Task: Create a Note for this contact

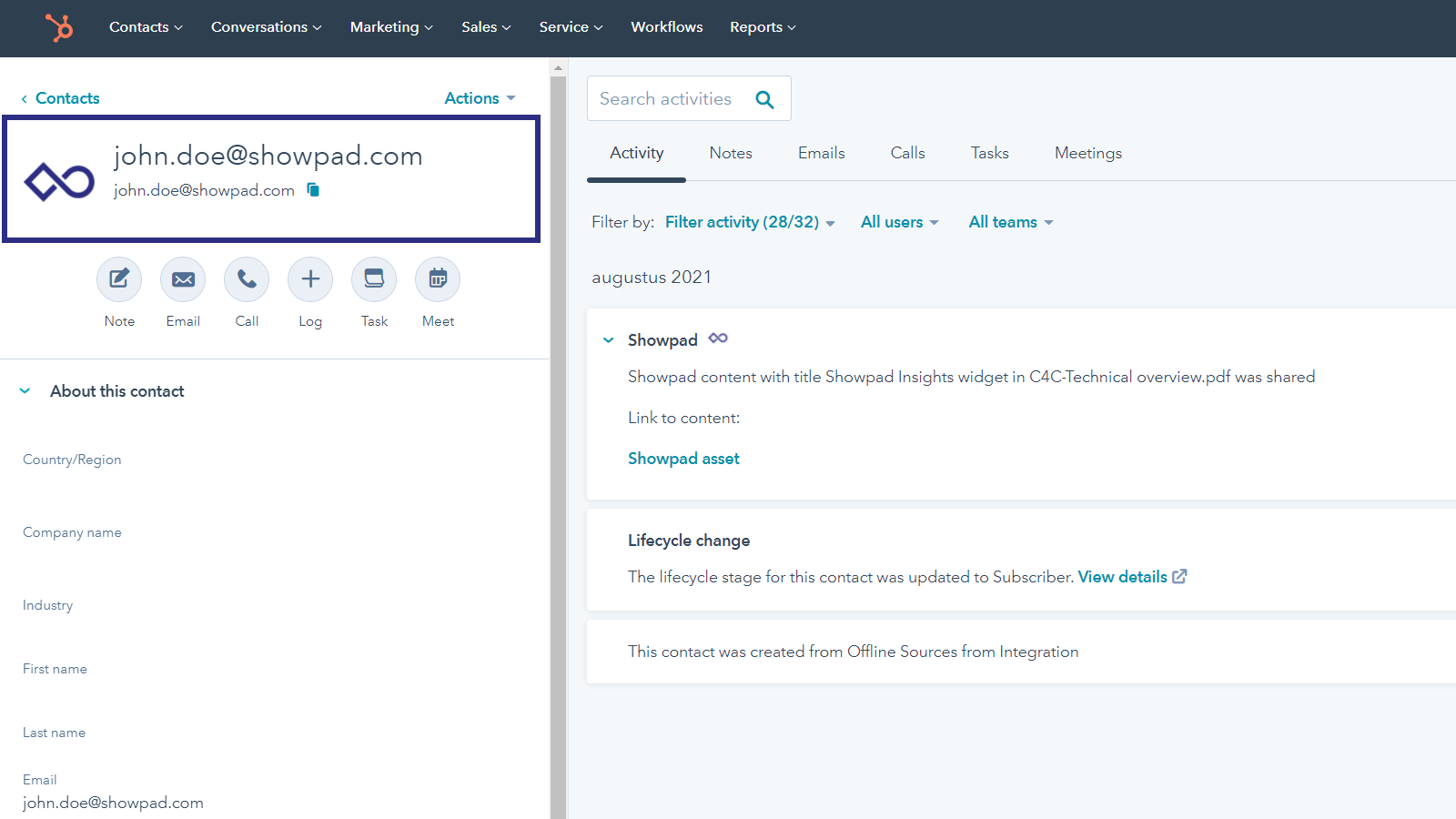Action: [119, 278]
